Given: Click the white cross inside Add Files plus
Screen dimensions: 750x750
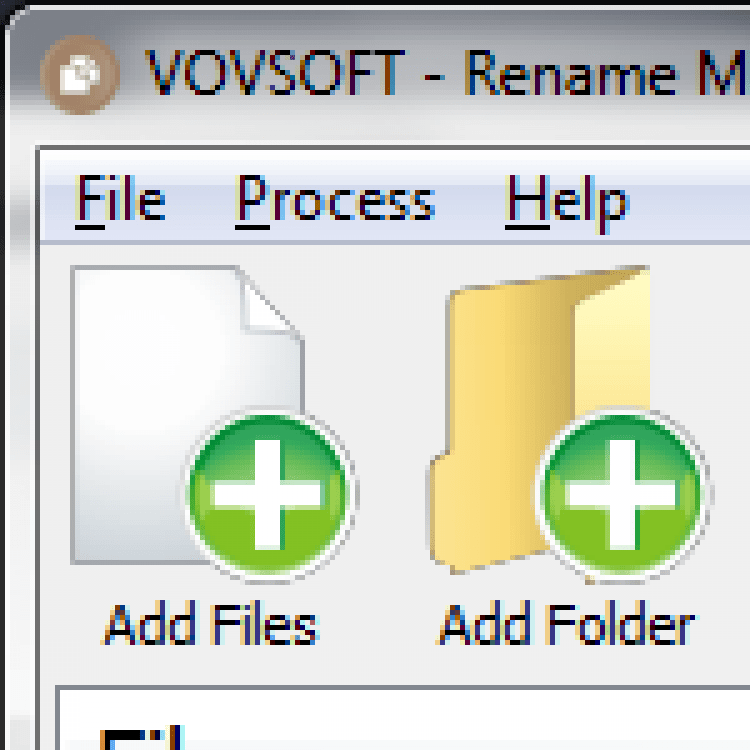Looking at the screenshot, I should (268, 494).
